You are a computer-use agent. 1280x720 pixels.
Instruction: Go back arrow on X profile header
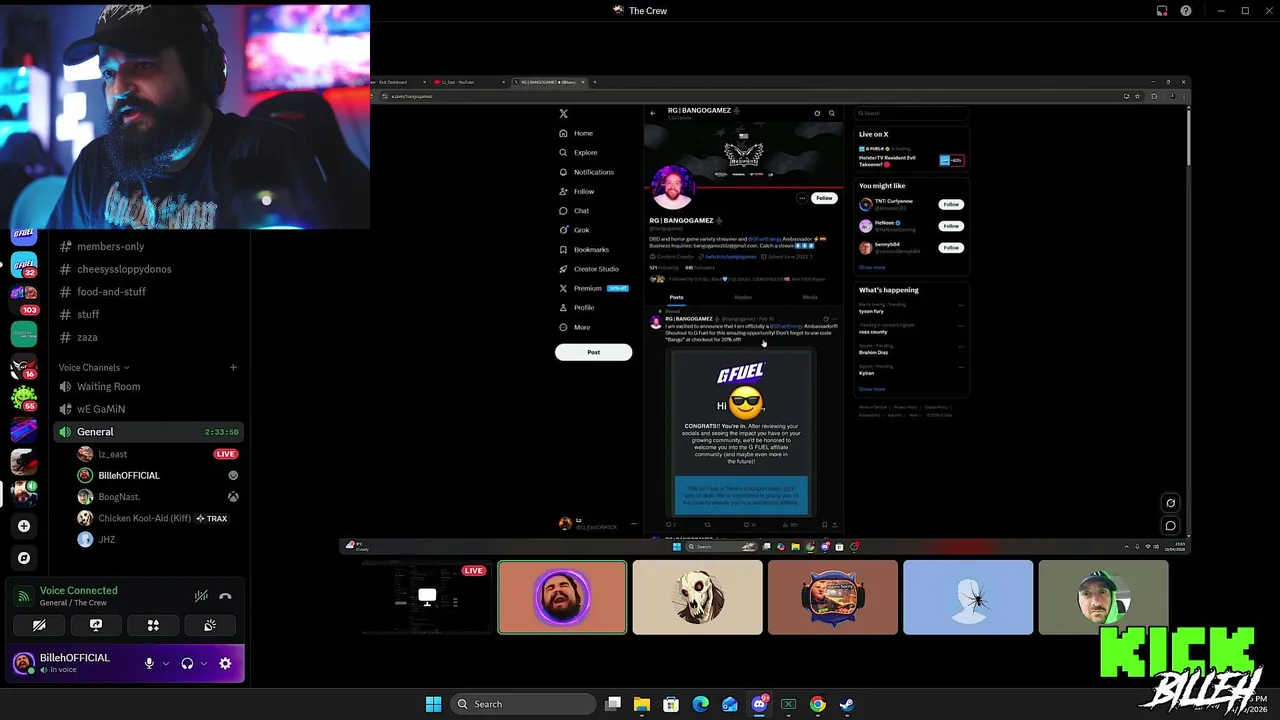653,113
